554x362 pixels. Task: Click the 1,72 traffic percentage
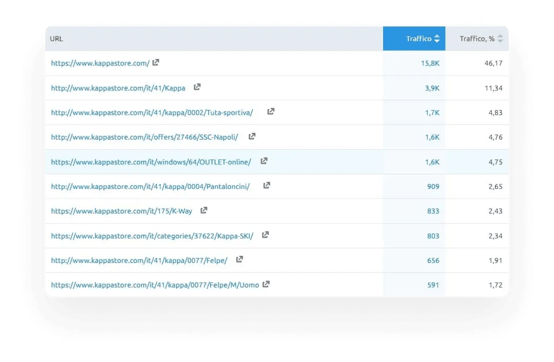tap(495, 285)
